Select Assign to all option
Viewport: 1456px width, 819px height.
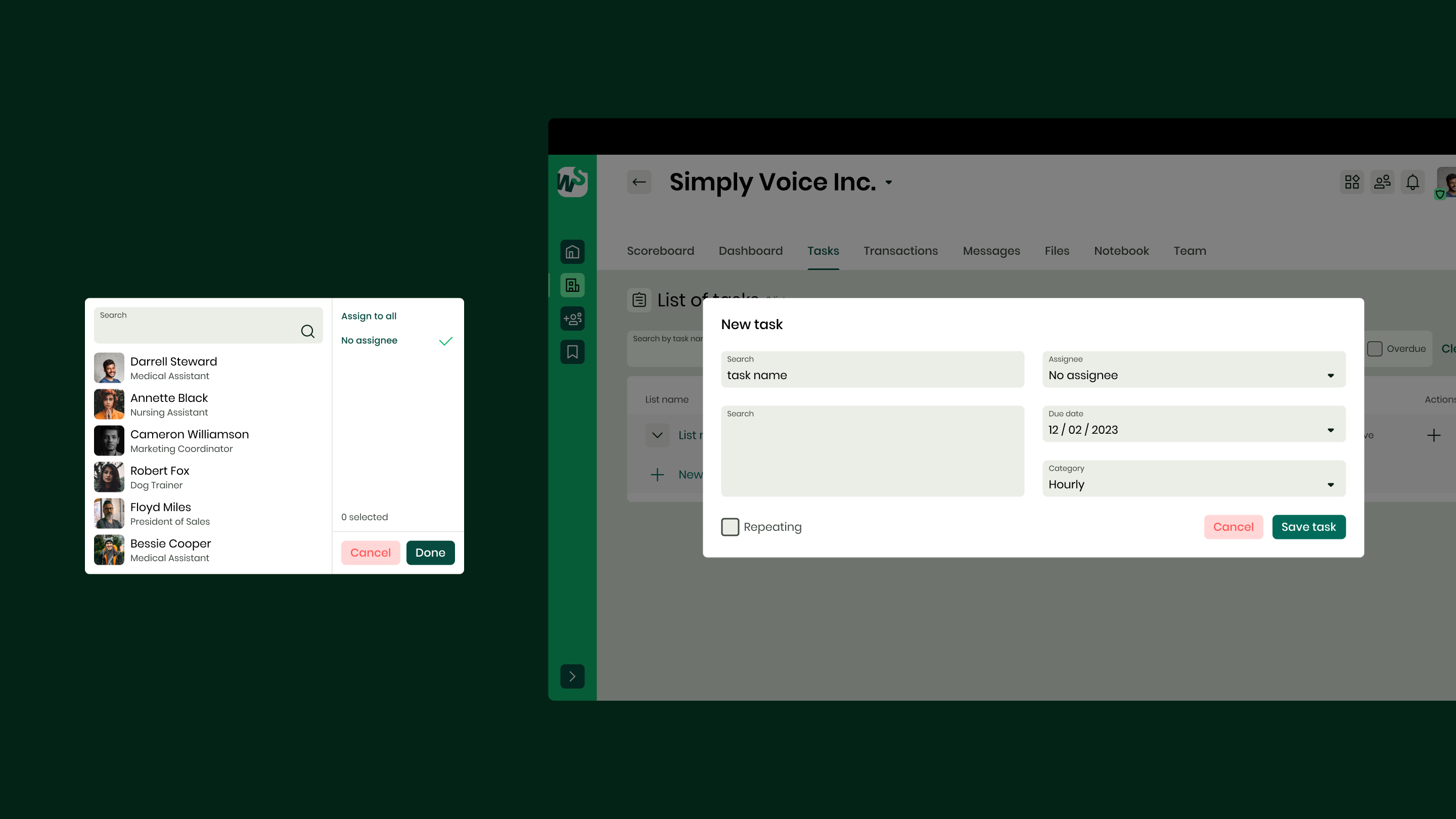tap(369, 316)
